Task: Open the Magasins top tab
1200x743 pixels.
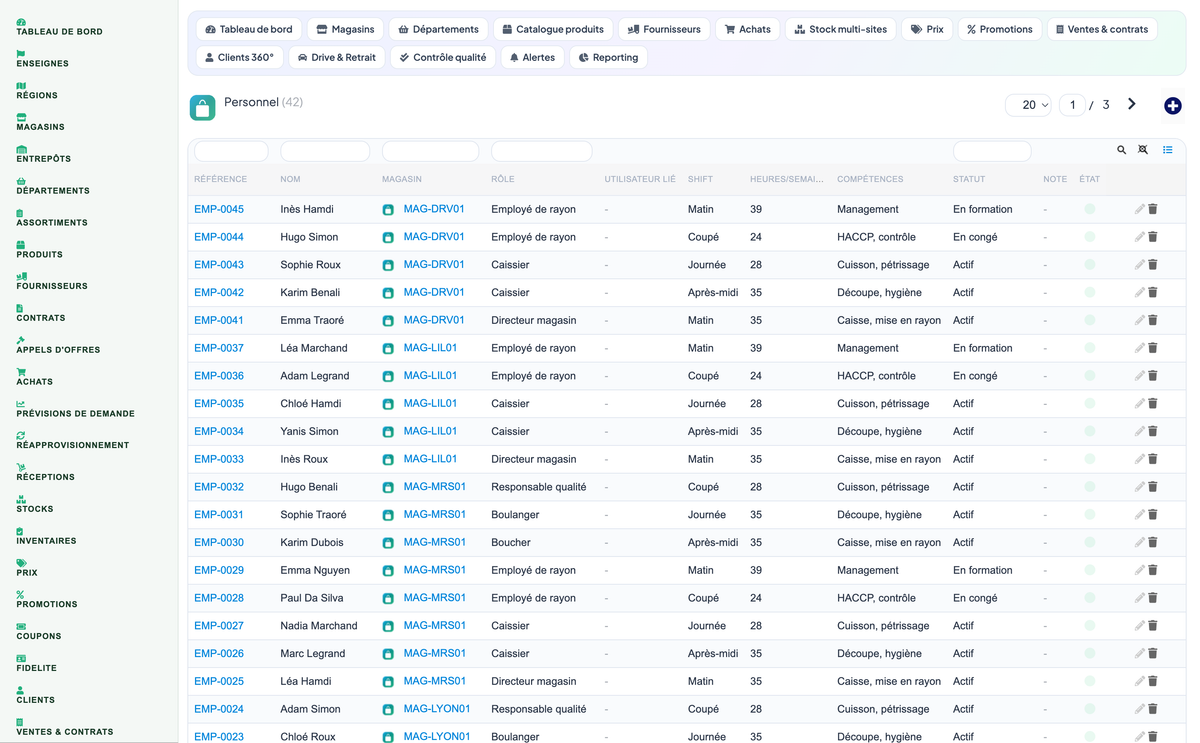Action: (345, 29)
